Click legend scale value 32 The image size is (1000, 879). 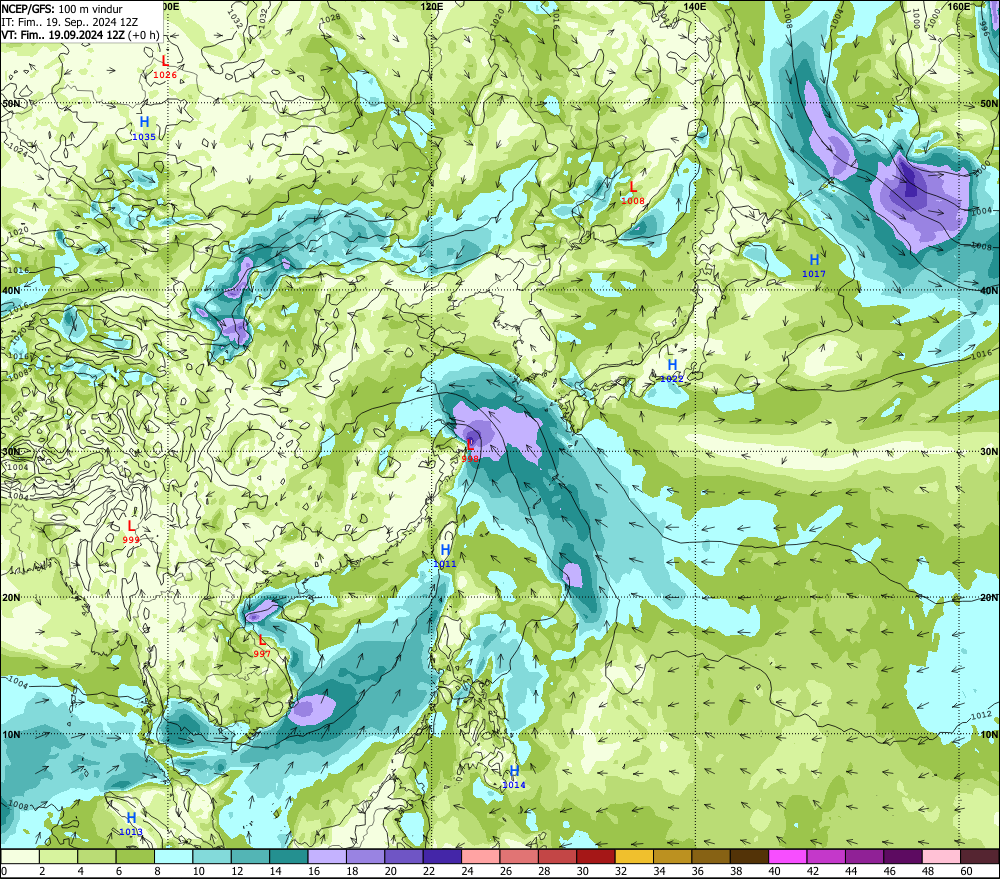click(621, 871)
